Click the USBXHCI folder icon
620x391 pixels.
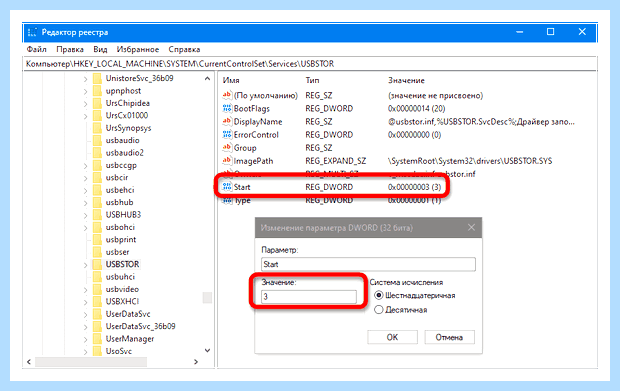point(97,301)
